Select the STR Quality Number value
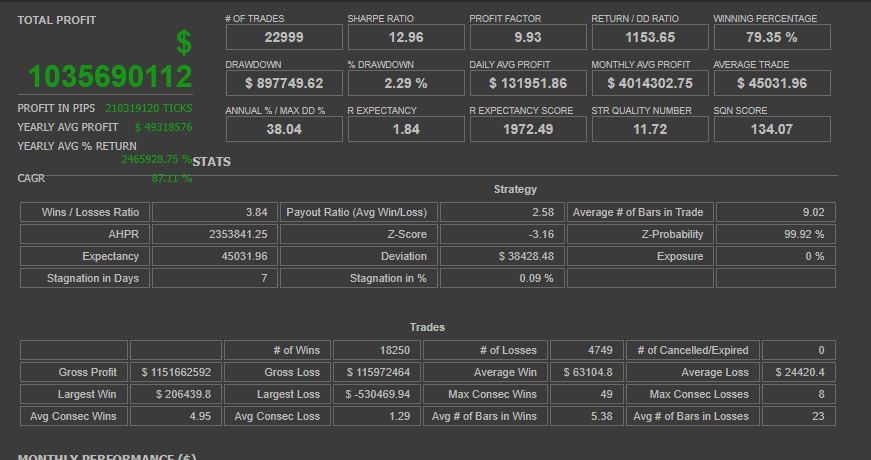The image size is (871, 460). (x=650, y=130)
